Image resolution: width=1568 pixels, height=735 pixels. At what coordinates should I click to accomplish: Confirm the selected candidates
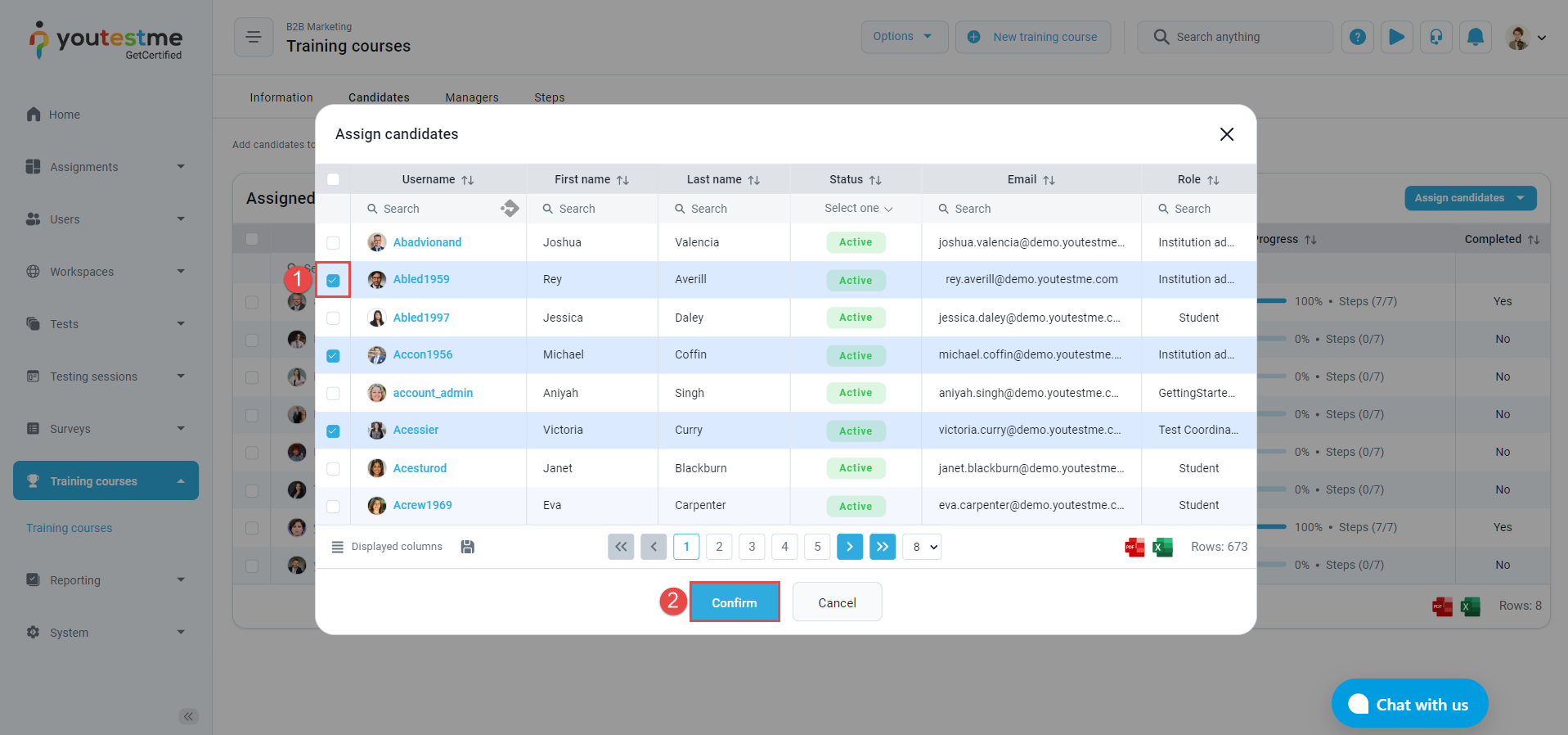click(x=734, y=602)
